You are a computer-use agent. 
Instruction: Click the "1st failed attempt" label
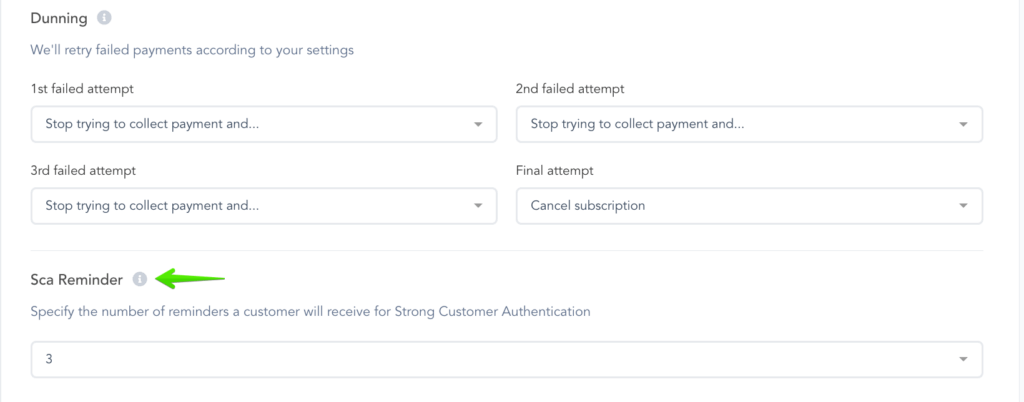coord(83,89)
